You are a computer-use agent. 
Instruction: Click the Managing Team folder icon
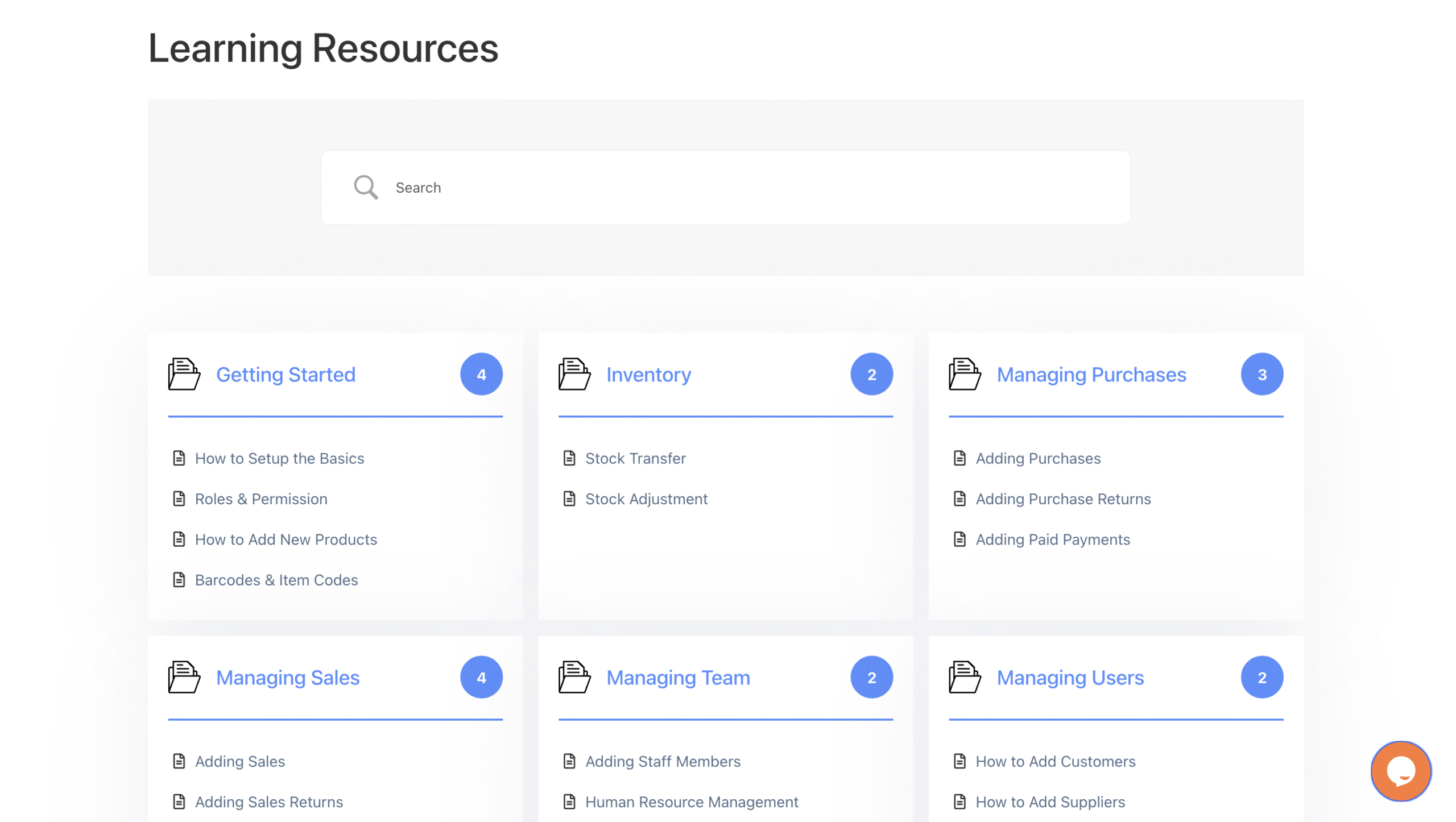pyautogui.click(x=574, y=677)
